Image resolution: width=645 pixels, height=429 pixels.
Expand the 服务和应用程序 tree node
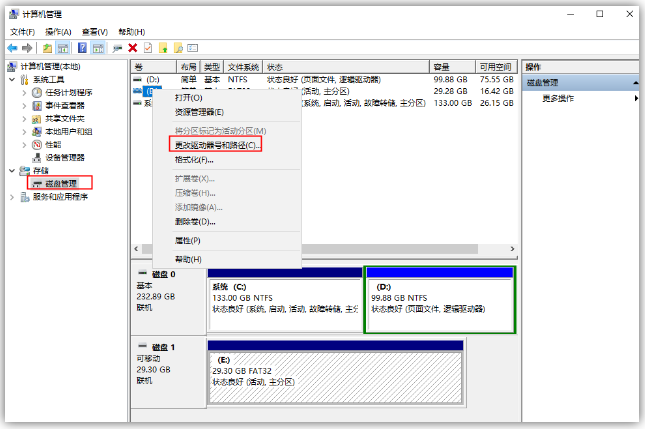coord(12,197)
